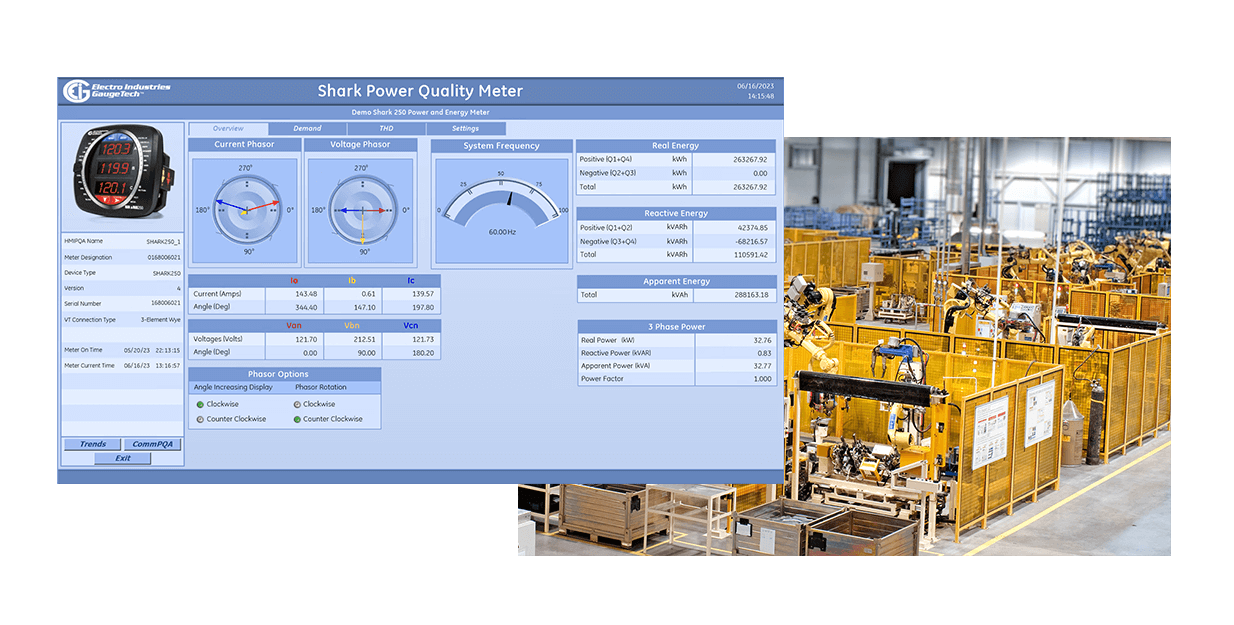Screen dimensions: 1234x625
Task: Click the Device Type value SHARK250
Action: coord(166,273)
